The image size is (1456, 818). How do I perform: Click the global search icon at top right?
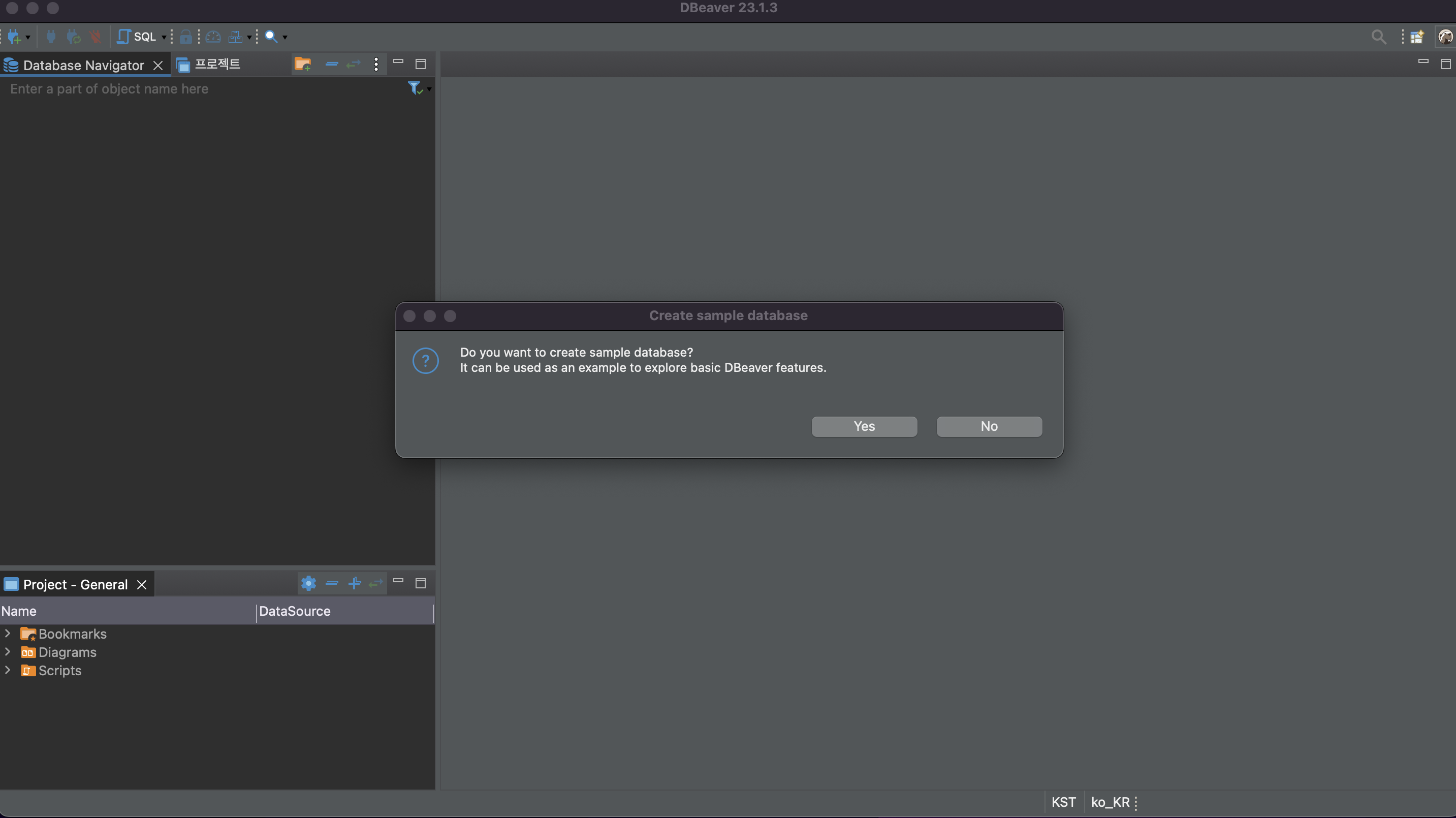1379,37
